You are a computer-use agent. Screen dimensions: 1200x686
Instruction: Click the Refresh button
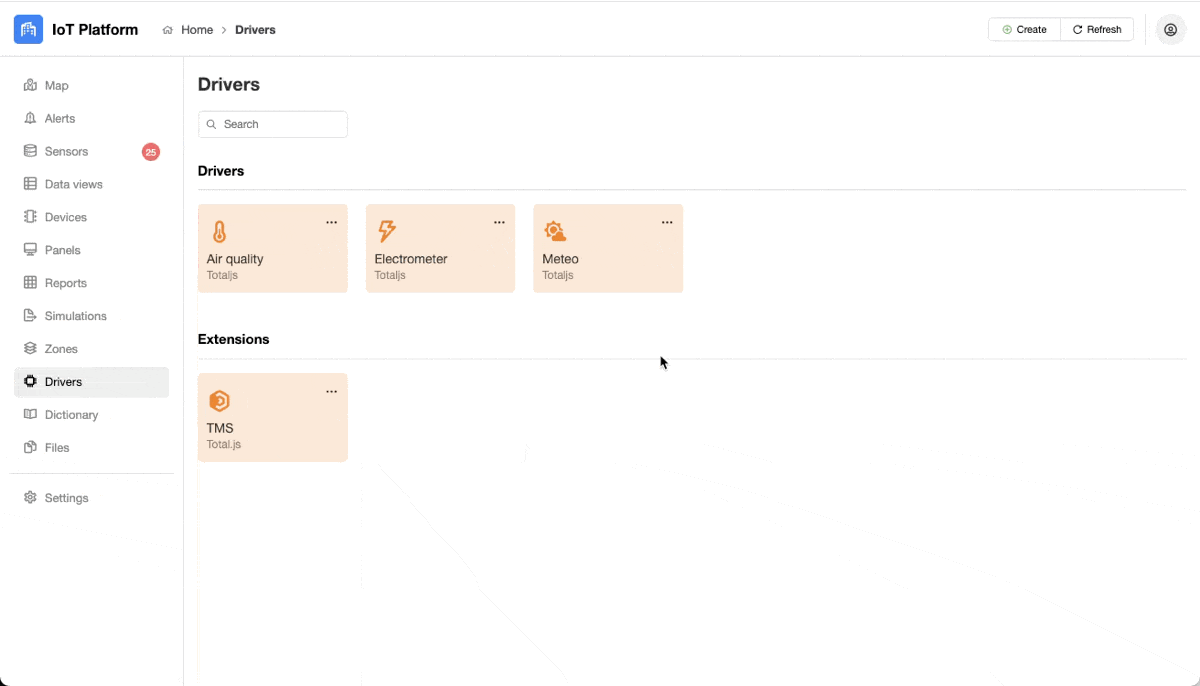(1097, 30)
